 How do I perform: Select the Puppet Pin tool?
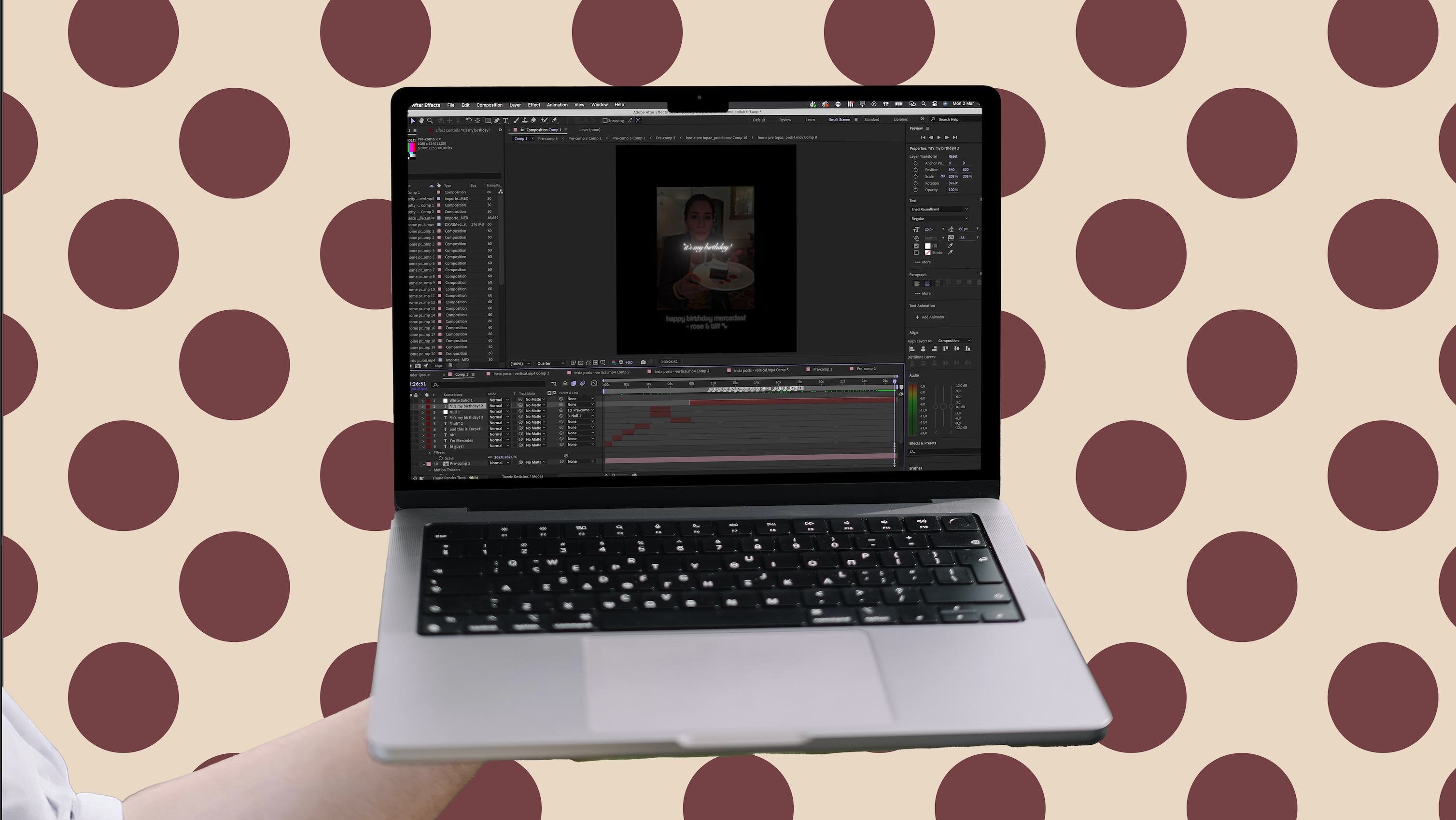555,120
